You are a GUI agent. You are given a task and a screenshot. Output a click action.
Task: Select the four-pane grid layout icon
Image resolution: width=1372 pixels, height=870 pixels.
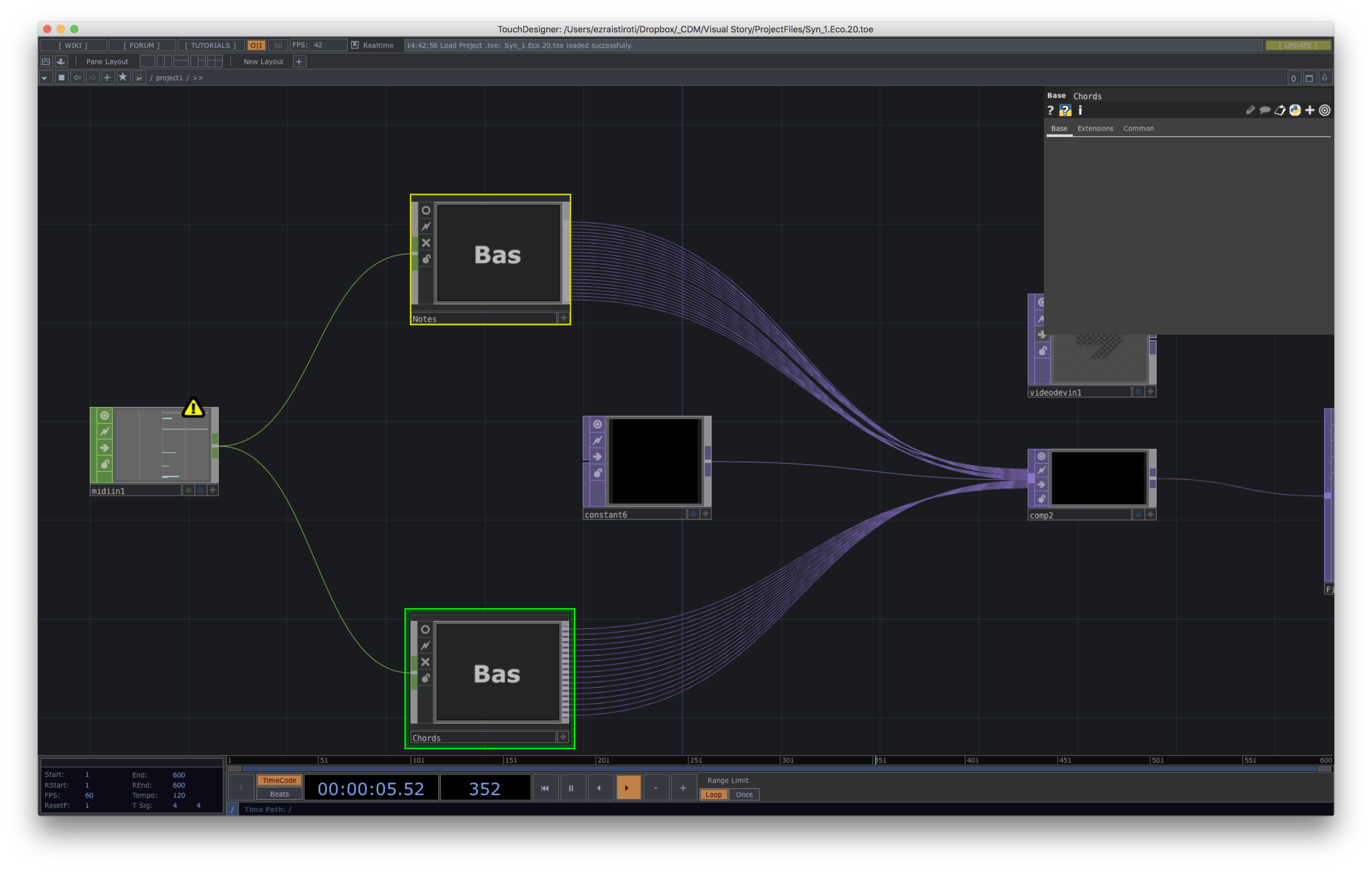[x=215, y=61]
